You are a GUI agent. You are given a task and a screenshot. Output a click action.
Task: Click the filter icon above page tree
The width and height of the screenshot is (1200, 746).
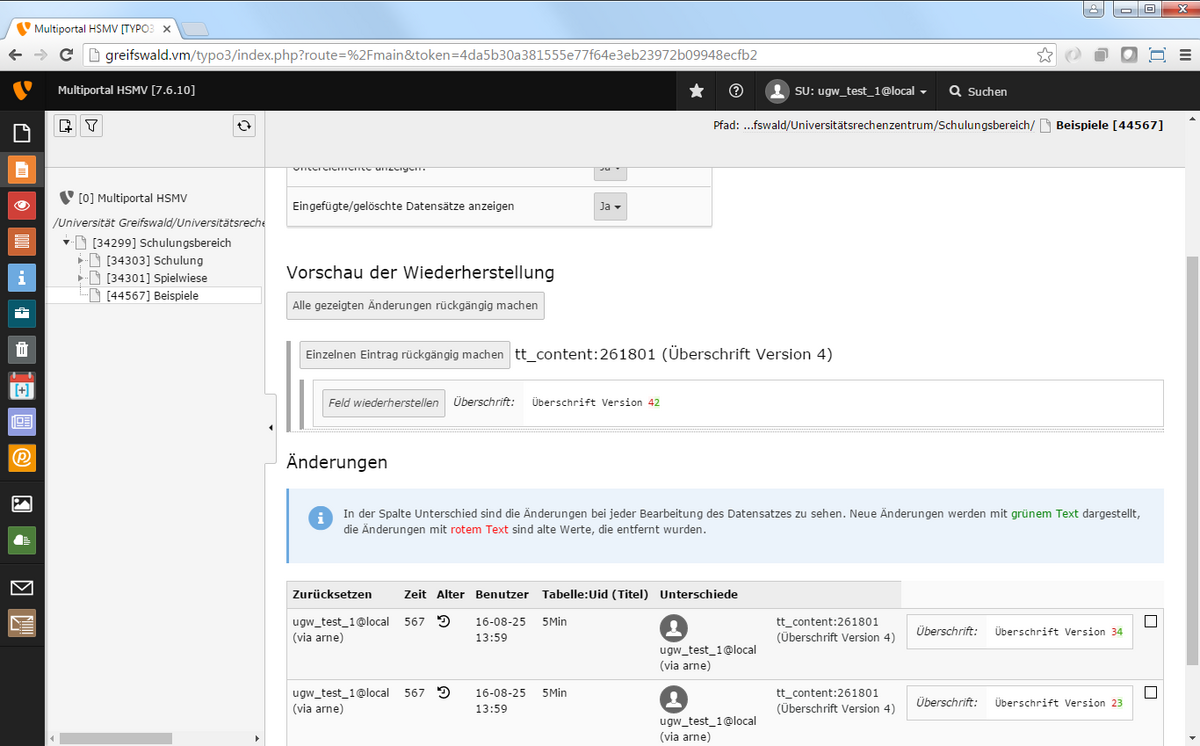(x=91, y=126)
